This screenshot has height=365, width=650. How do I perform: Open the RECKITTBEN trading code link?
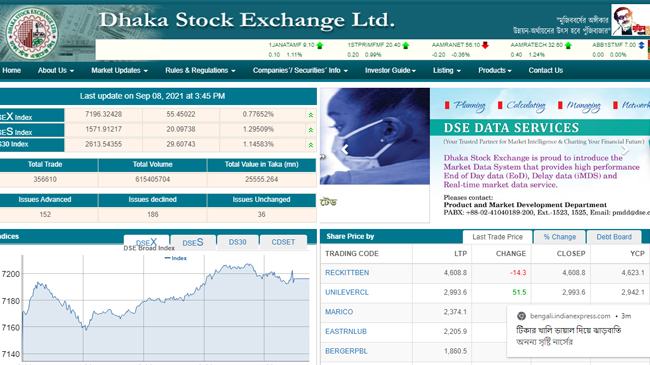coord(347,273)
